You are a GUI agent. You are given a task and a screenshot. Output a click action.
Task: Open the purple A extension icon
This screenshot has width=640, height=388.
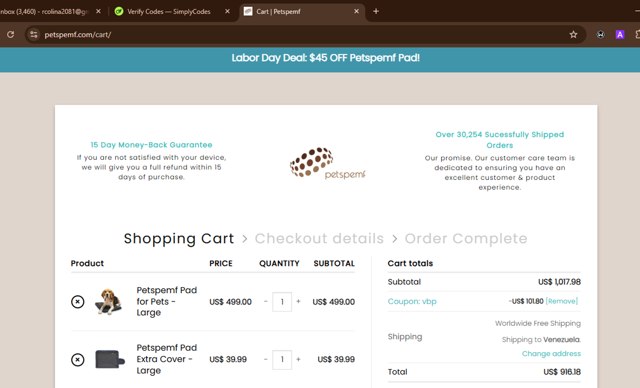pos(620,35)
